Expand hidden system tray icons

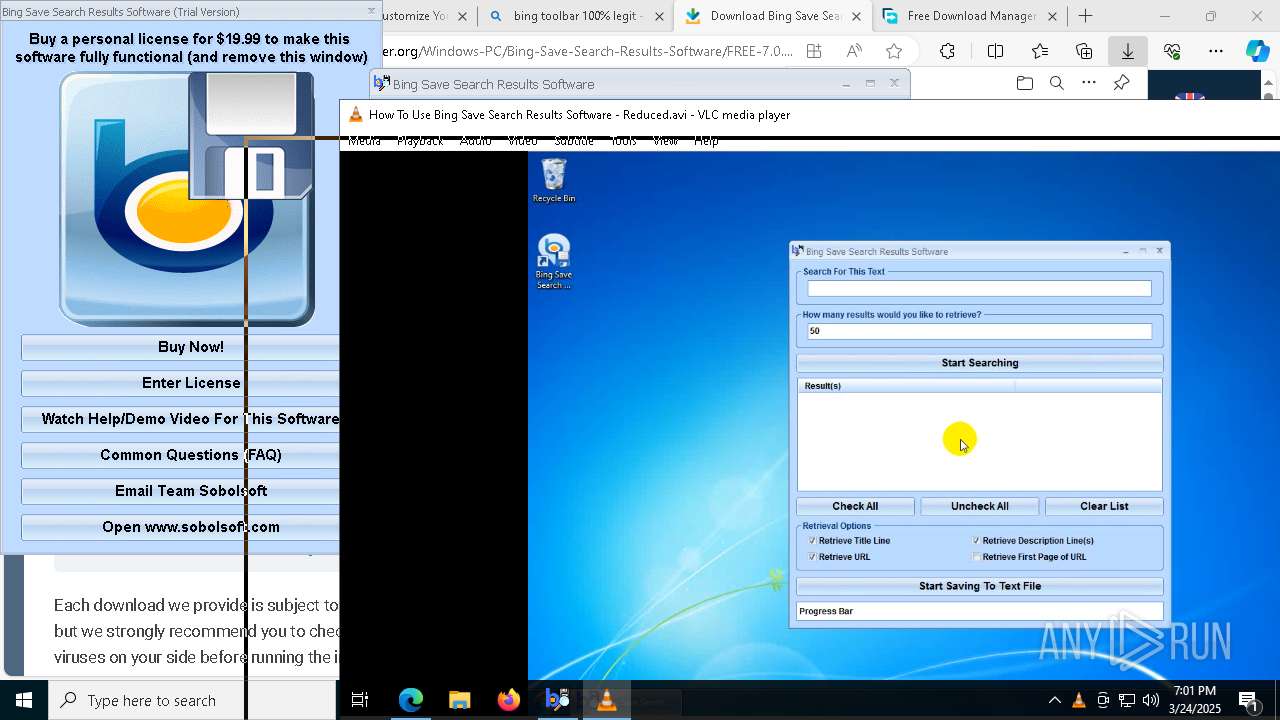tap(1054, 700)
